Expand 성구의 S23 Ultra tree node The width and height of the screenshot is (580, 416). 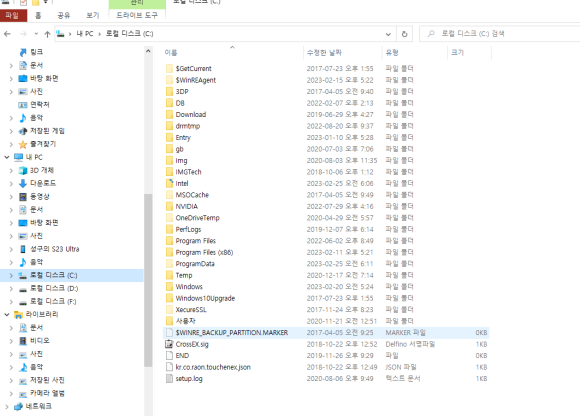(11, 249)
